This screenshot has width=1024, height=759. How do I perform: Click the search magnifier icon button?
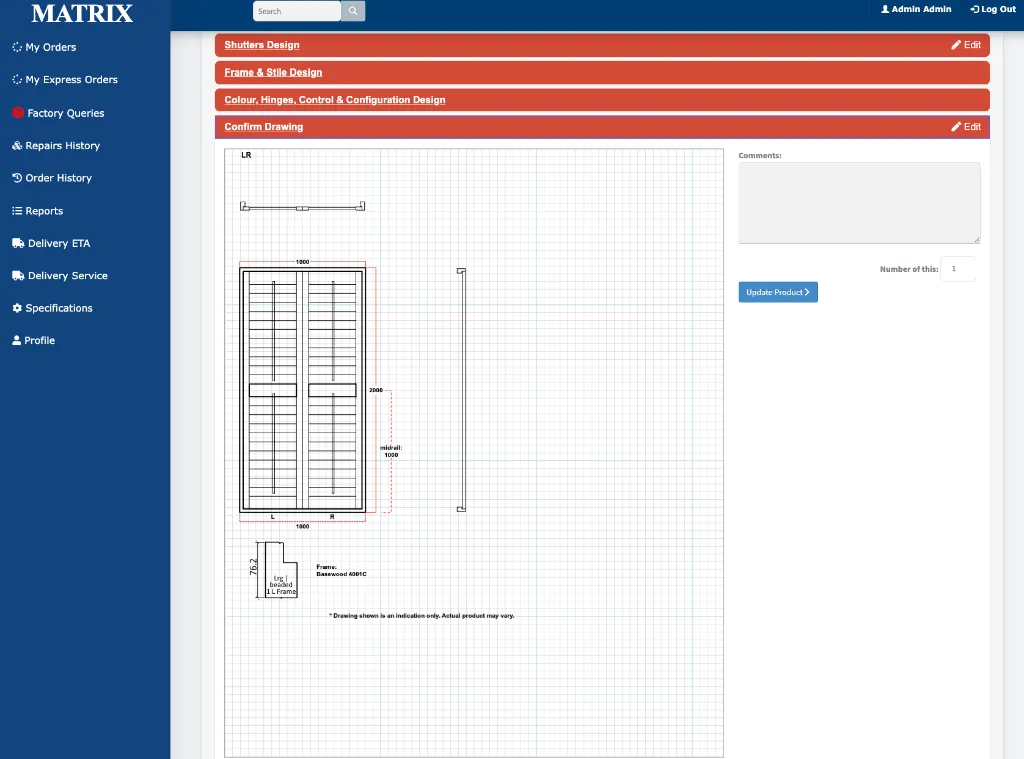[x=353, y=11]
